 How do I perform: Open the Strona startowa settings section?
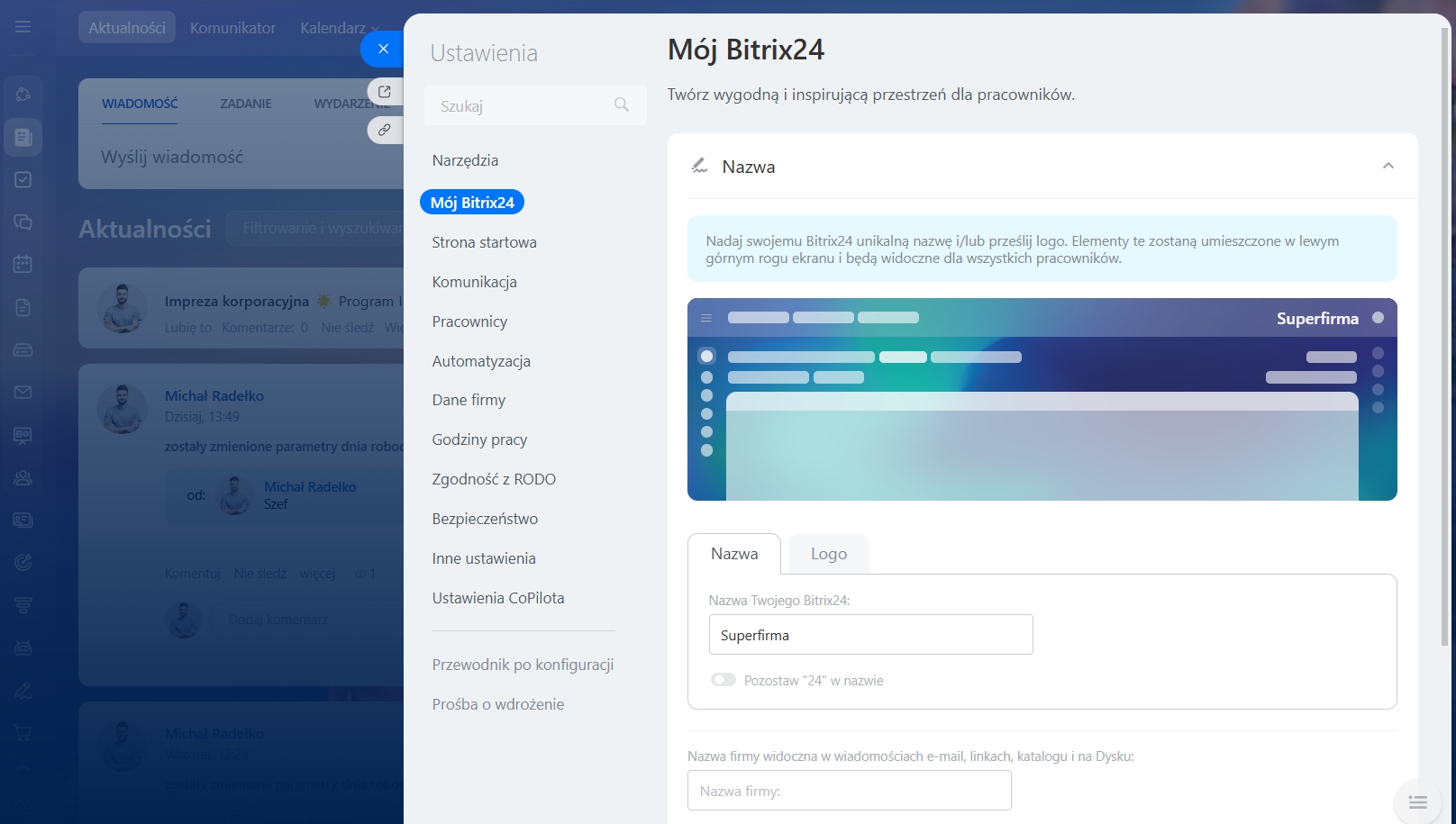point(484,242)
